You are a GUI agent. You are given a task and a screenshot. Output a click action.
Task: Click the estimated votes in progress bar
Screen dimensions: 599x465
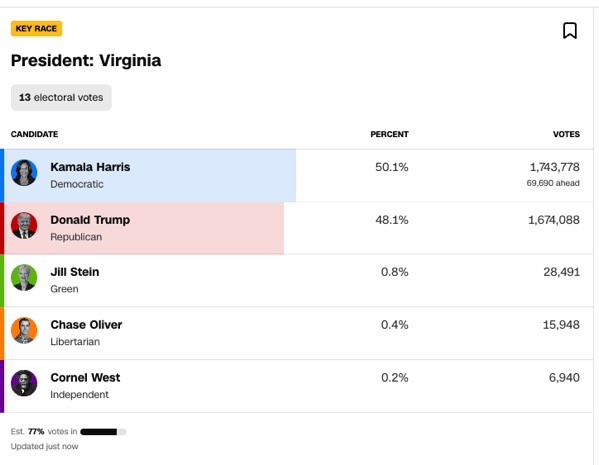tap(103, 432)
